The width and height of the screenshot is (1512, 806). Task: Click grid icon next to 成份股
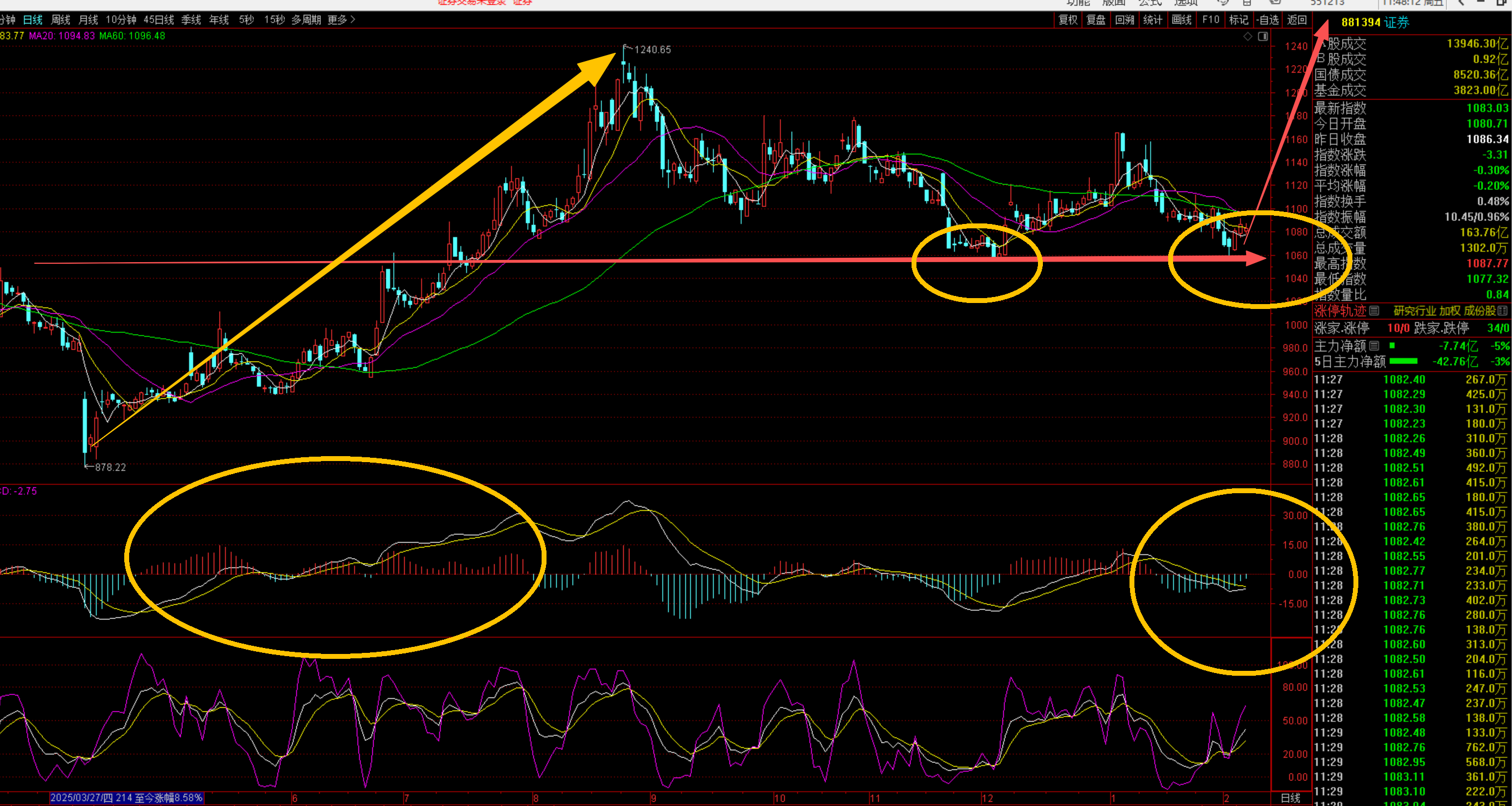1503,311
